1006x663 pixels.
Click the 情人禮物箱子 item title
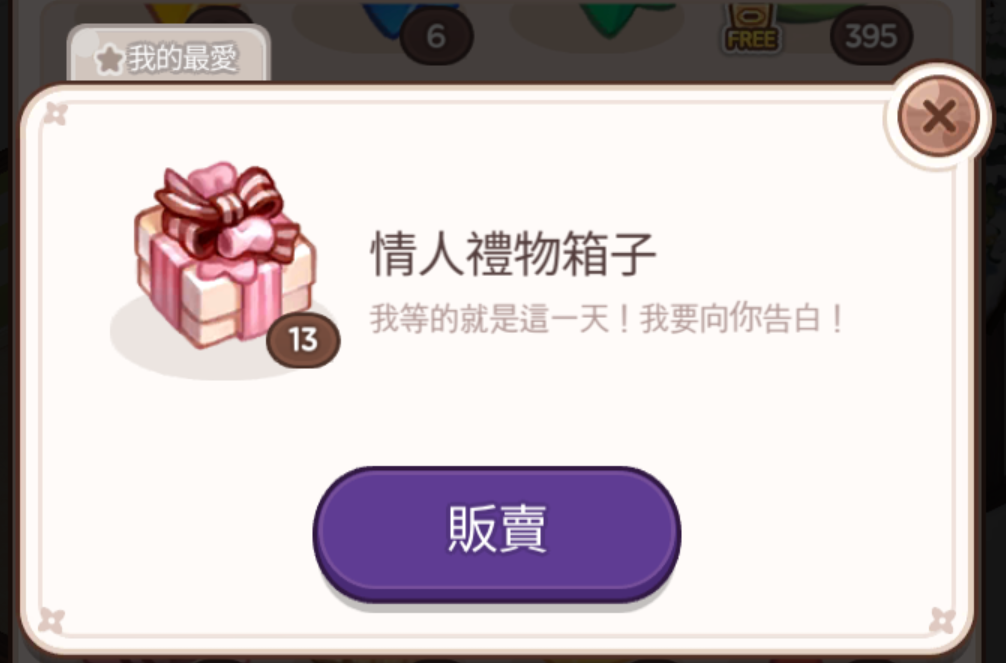click(x=513, y=254)
